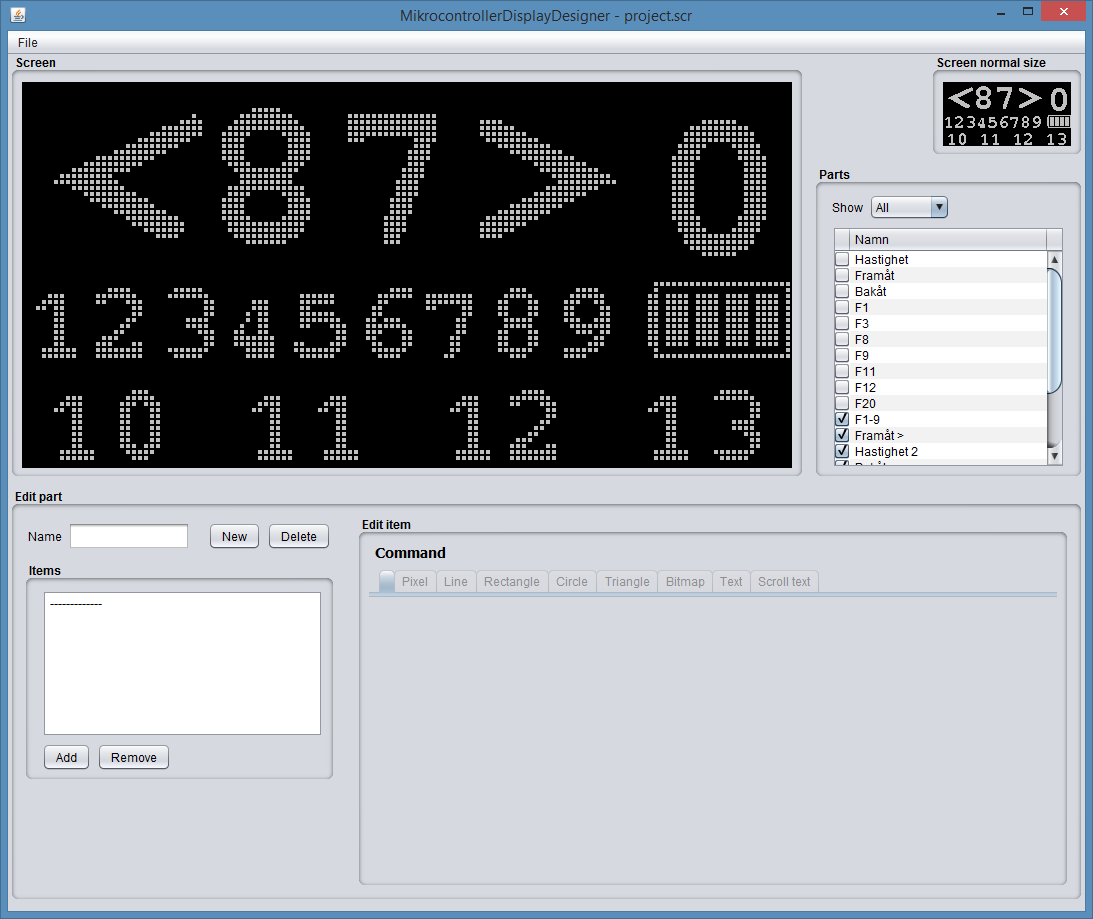The height and width of the screenshot is (919, 1093).
Task: Click the right arrow symbol on screen
Action: 547,179
